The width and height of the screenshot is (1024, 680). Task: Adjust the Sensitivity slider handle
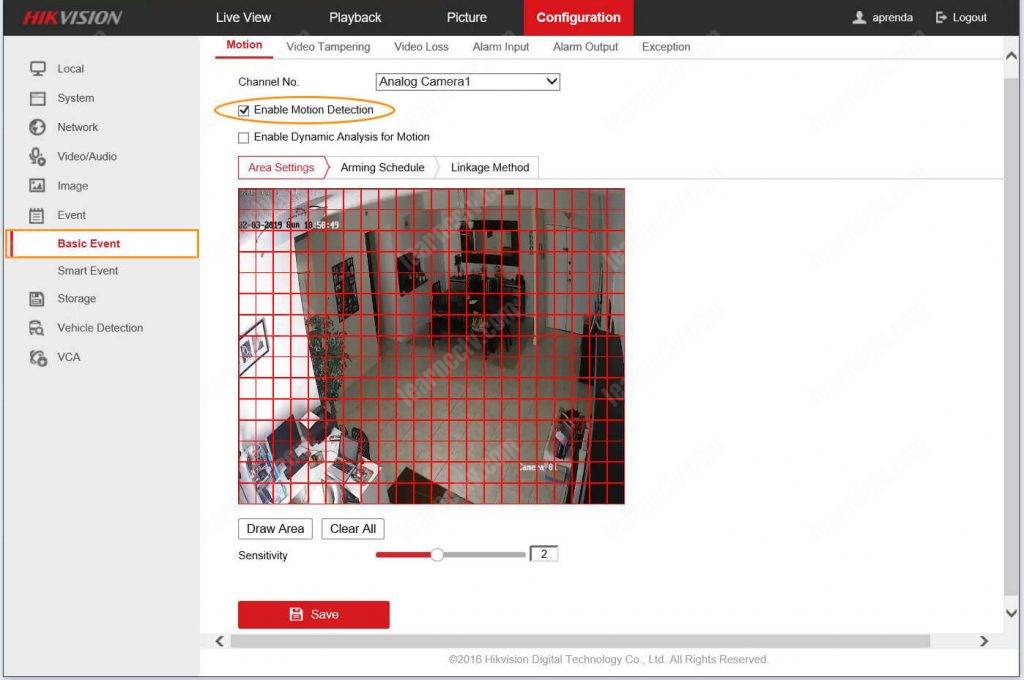point(437,553)
